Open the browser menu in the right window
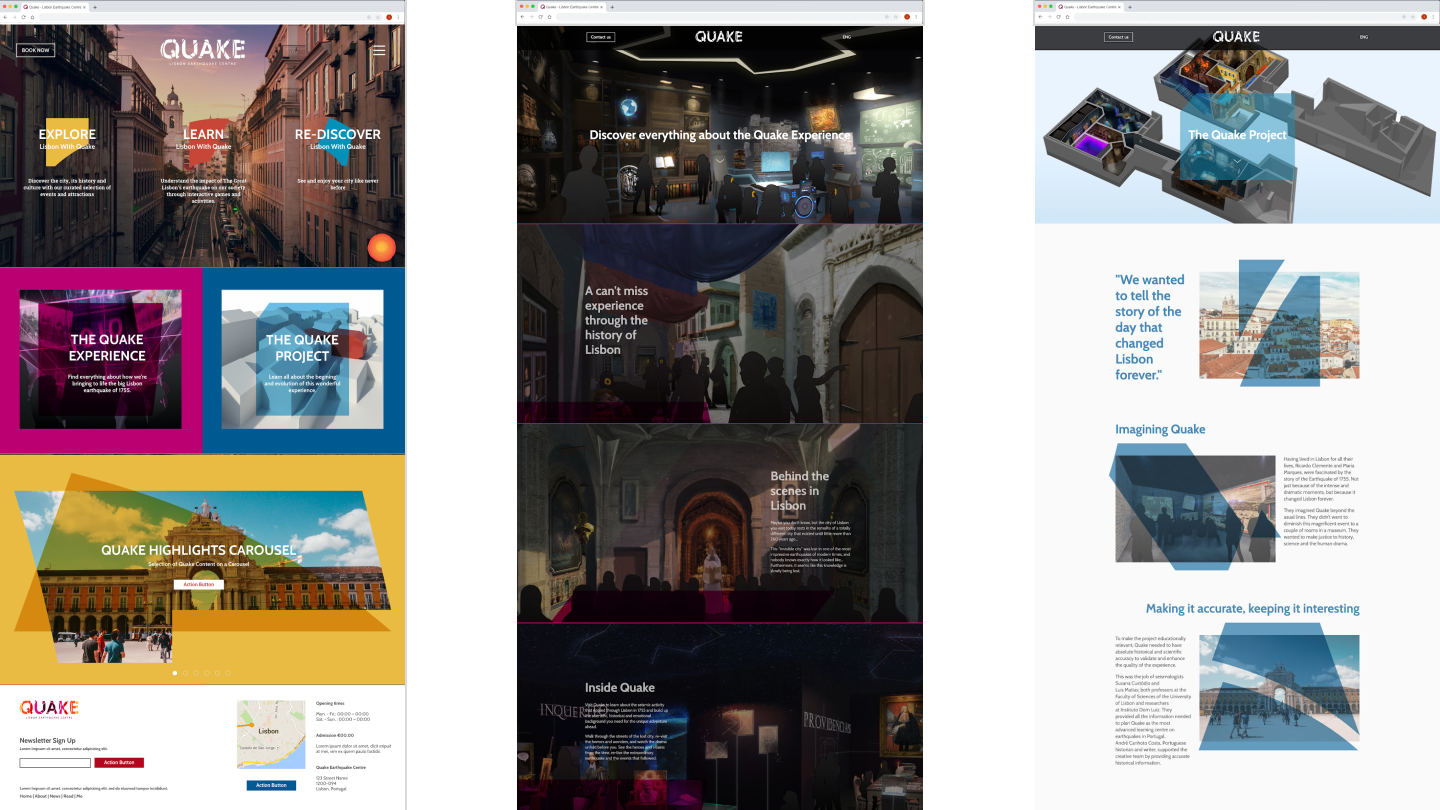Image resolution: width=1440 pixels, height=810 pixels. tap(1434, 17)
